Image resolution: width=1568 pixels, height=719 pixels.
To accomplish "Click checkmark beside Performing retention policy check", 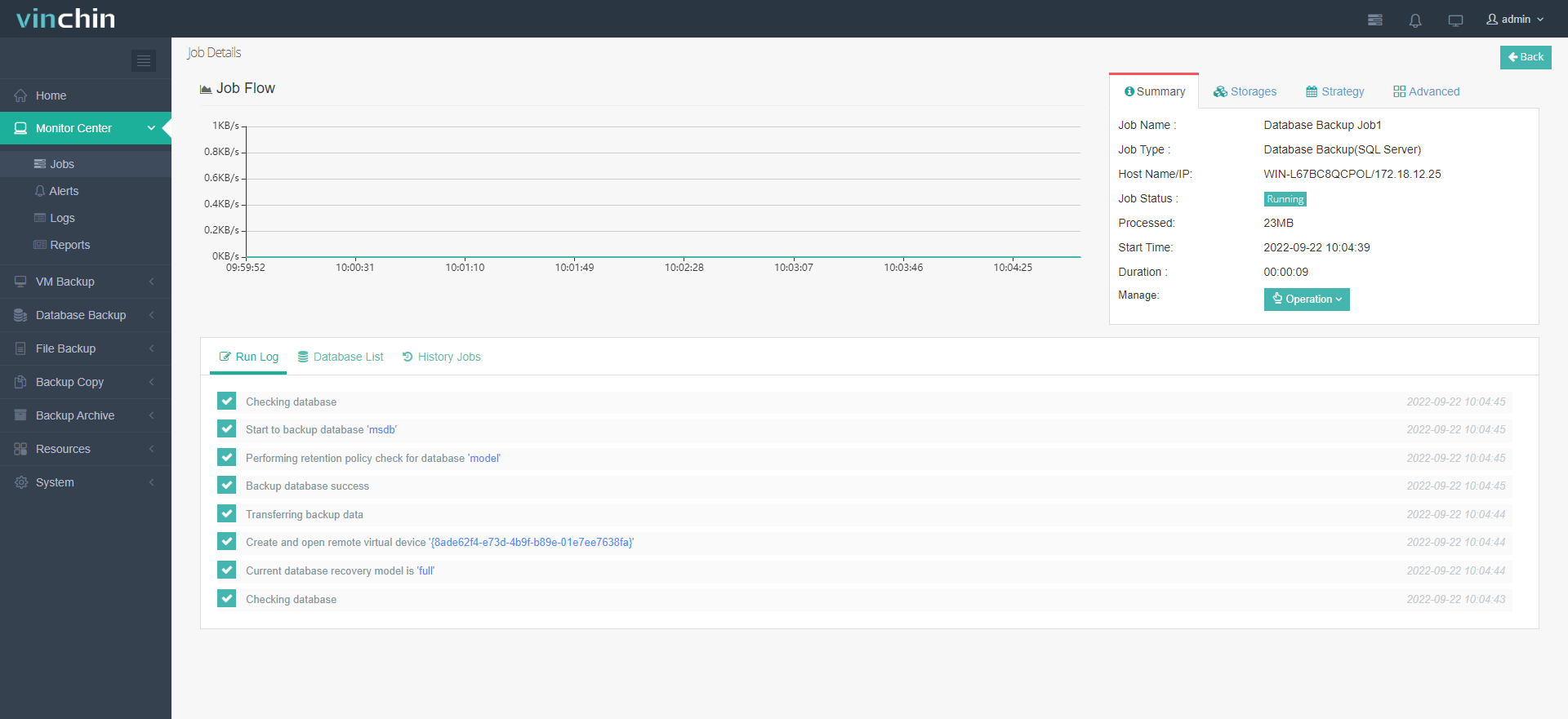I will tap(227, 457).
